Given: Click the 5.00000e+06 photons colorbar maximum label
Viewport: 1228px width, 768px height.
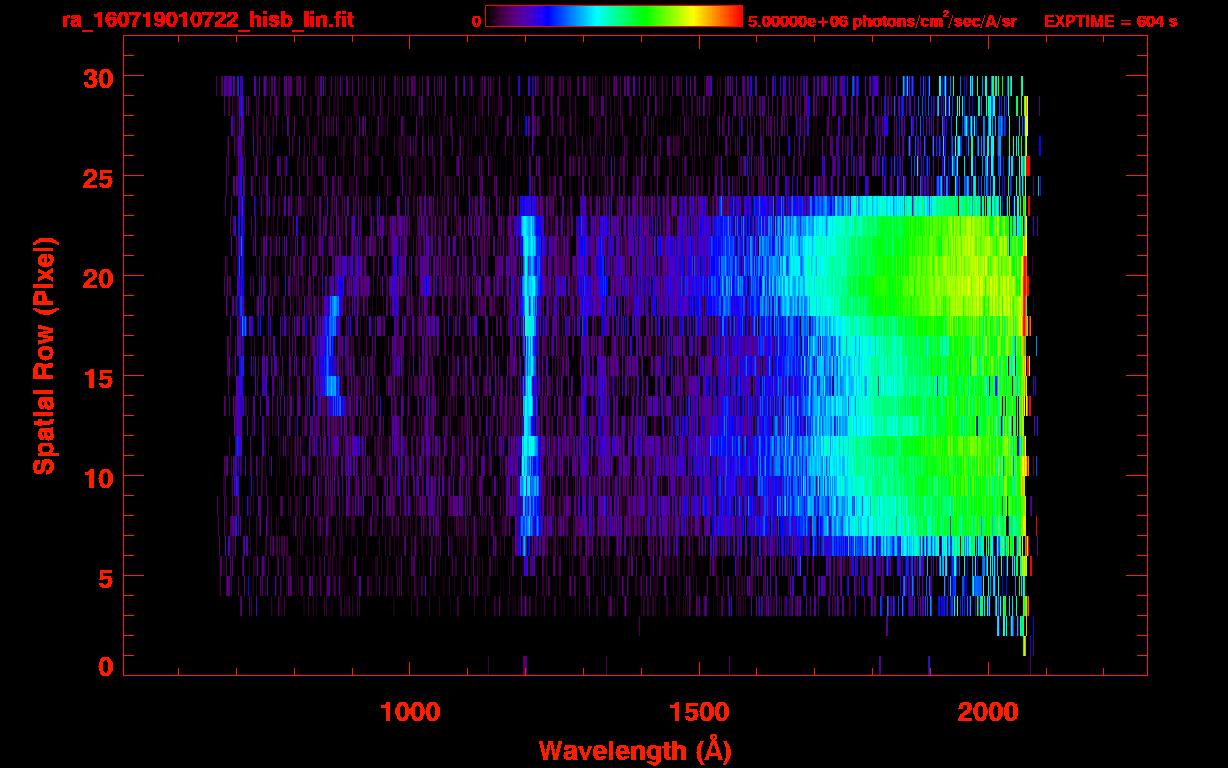Looking at the screenshot, I should coord(882,21).
